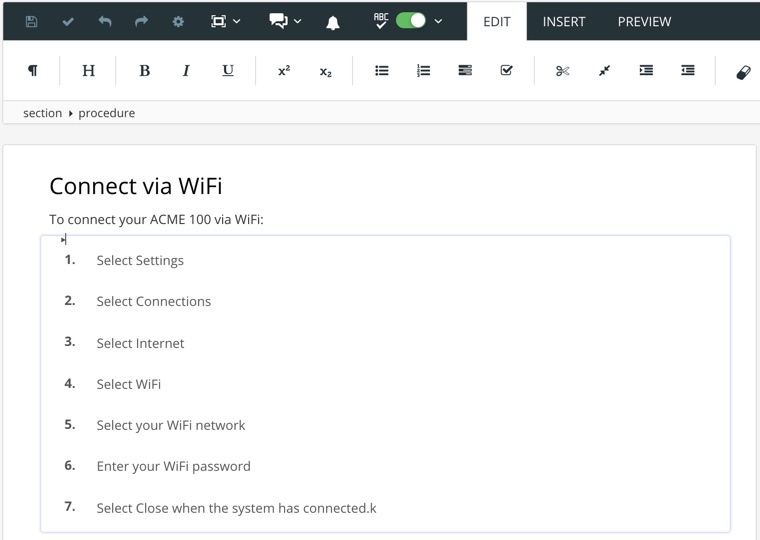Insert a numbered list

click(x=423, y=71)
